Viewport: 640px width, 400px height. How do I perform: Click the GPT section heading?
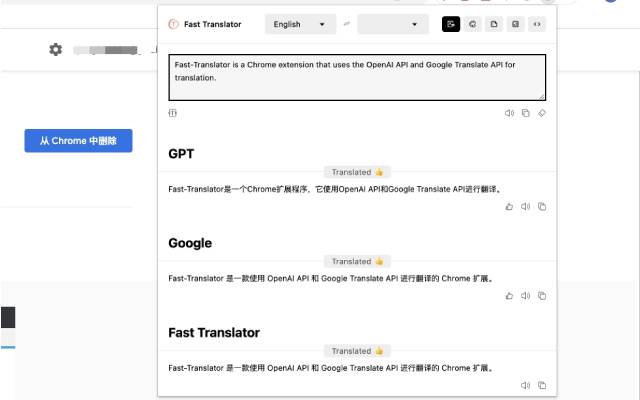click(181, 154)
